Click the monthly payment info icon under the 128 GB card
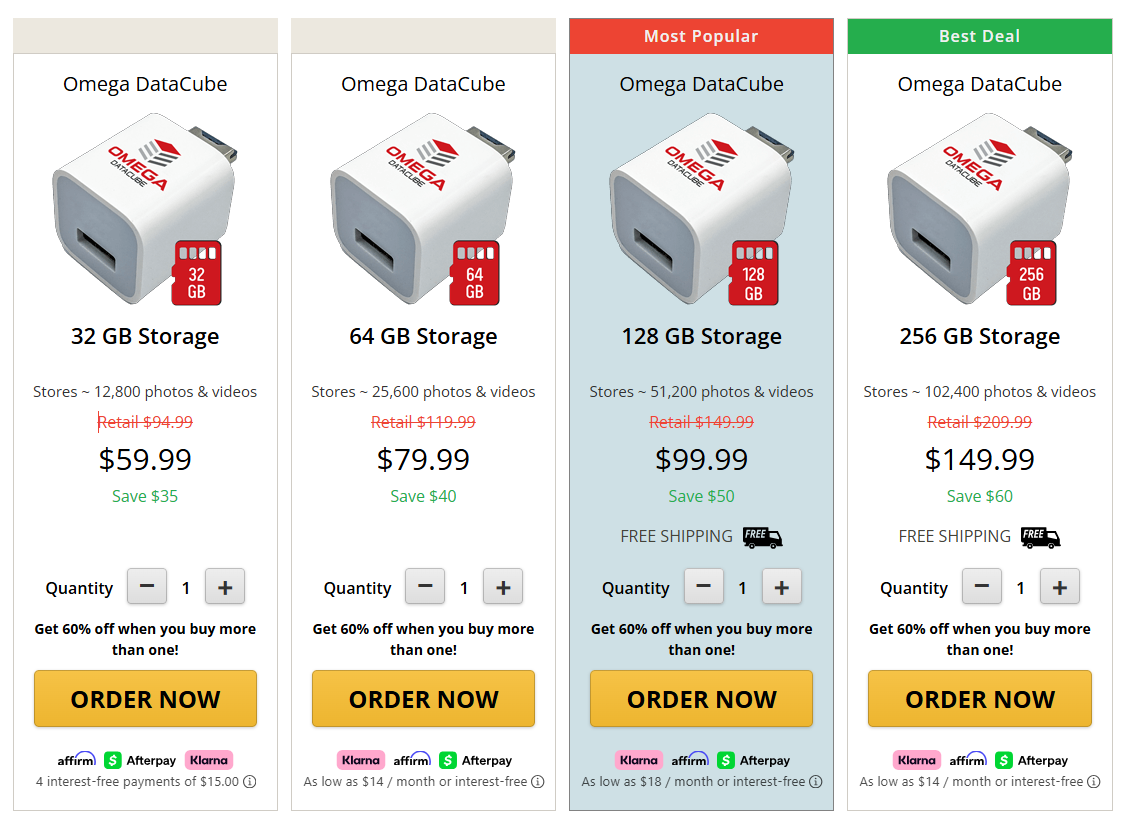Viewport: 1125px width, 823px height. click(815, 782)
